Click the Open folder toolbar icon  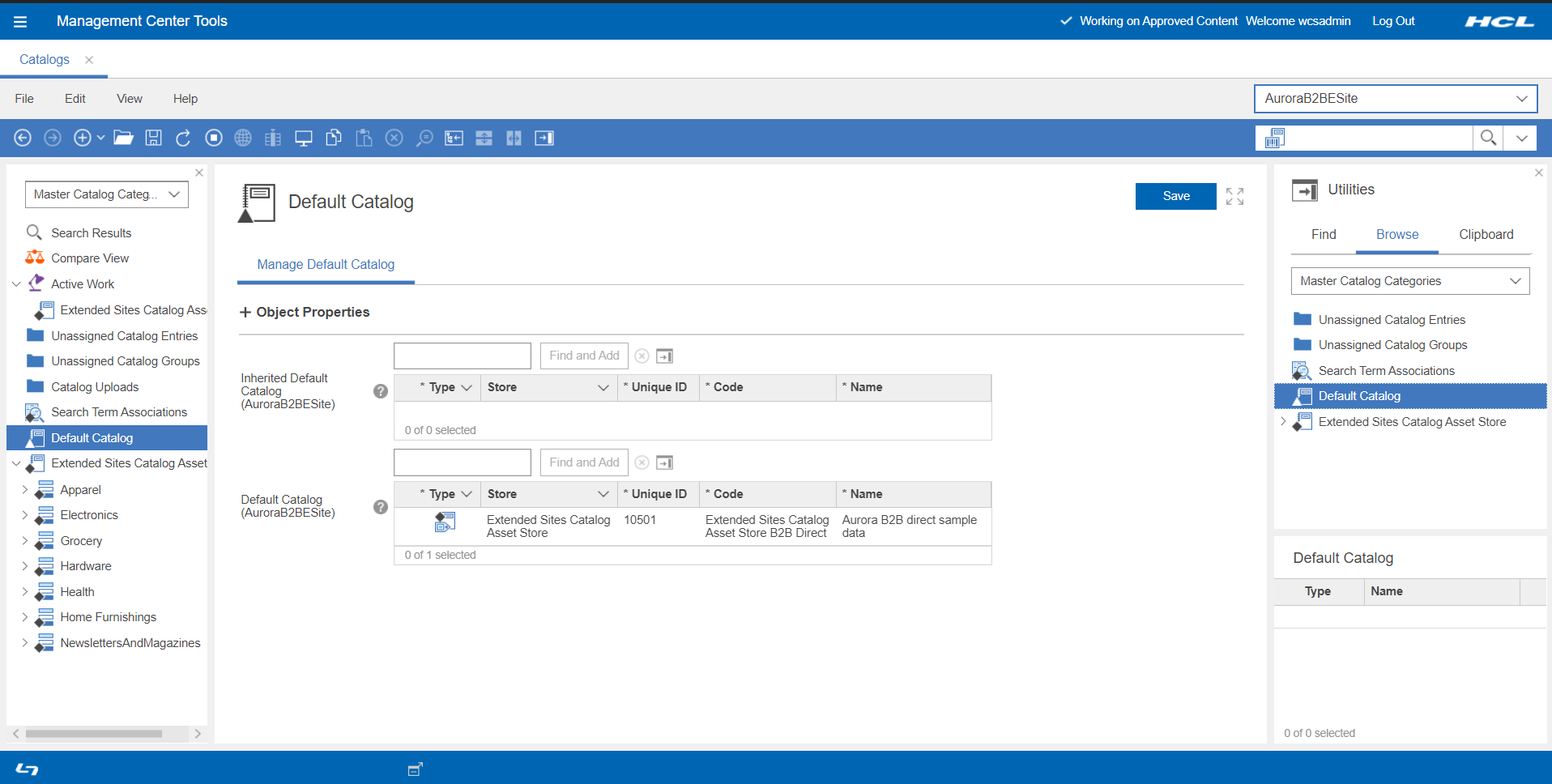pyautogui.click(x=123, y=138)
